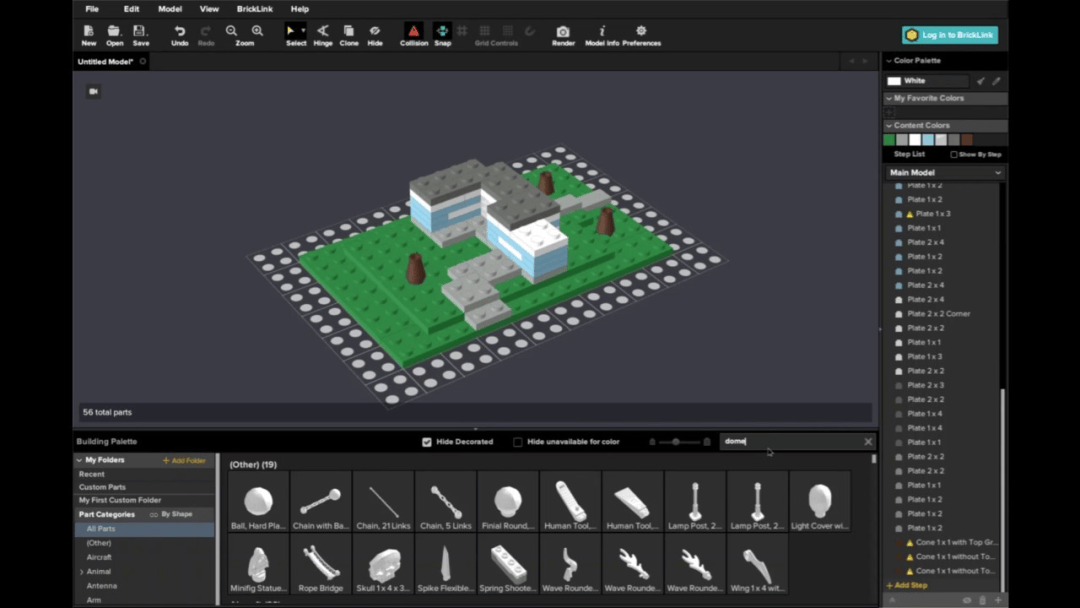The width and height of the screenshot is (1080, 608).
Task: Open the Render camera tool
Action: pos(563,35)
